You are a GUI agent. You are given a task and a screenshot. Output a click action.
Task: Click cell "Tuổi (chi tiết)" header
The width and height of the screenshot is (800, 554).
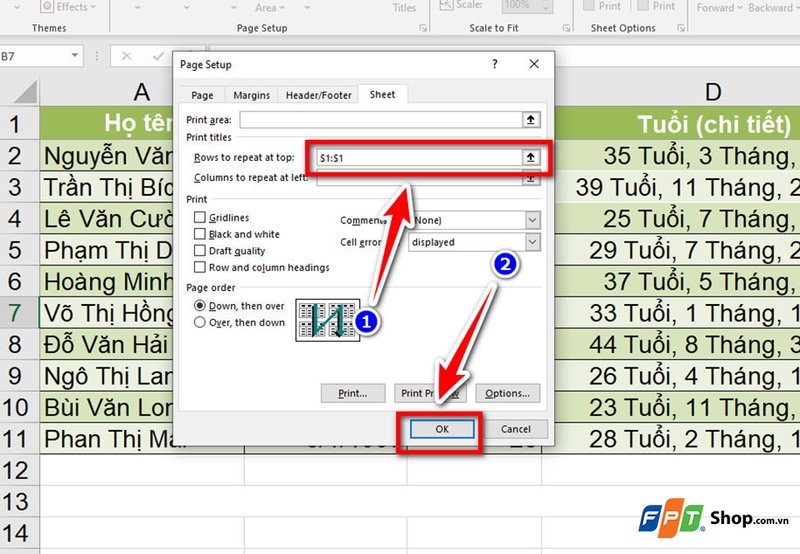[677, 124]
